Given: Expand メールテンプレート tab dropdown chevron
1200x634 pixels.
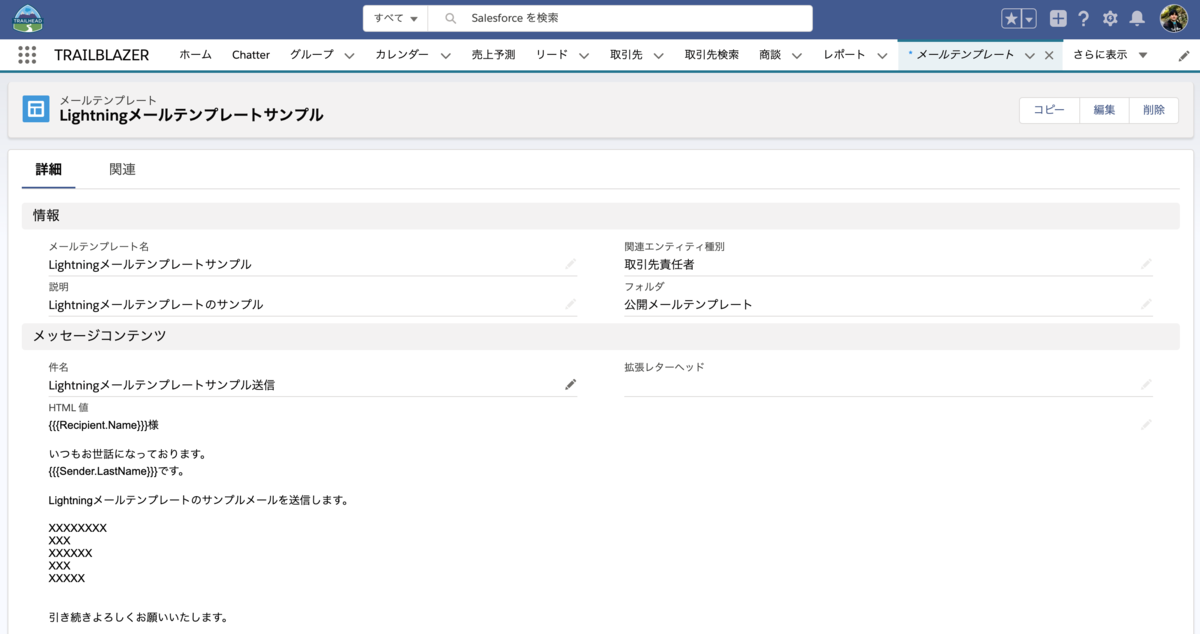Looking at the screenshot, I should tap(1029, 56).
